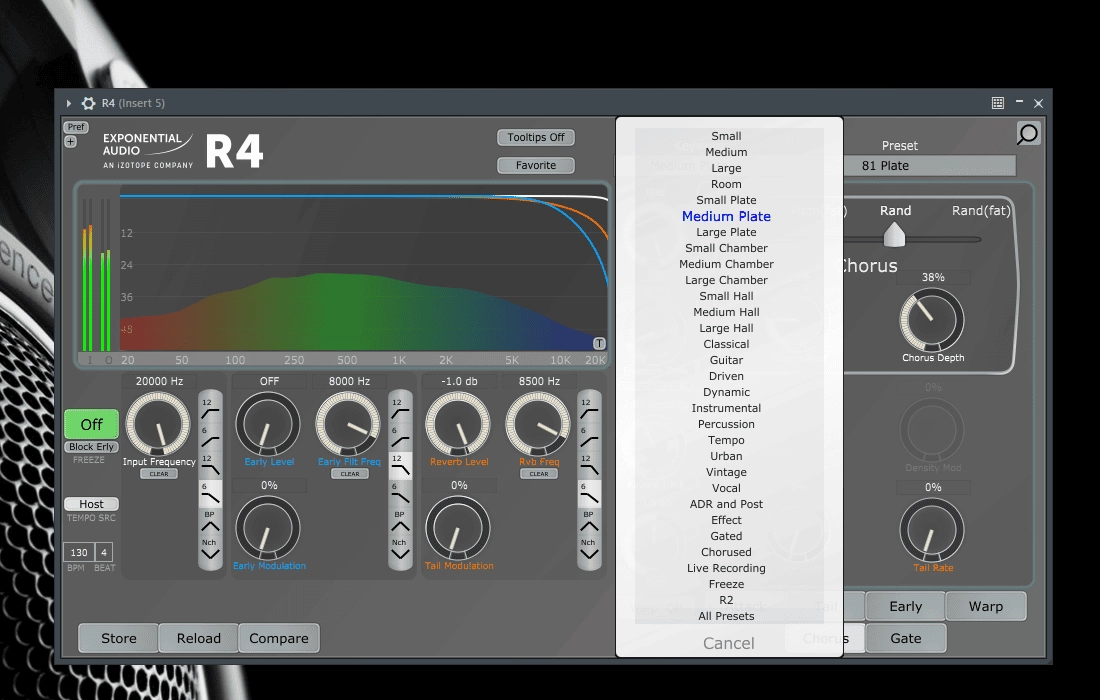
Task: Click the Input Frequency knob
Action: (158, 424)
